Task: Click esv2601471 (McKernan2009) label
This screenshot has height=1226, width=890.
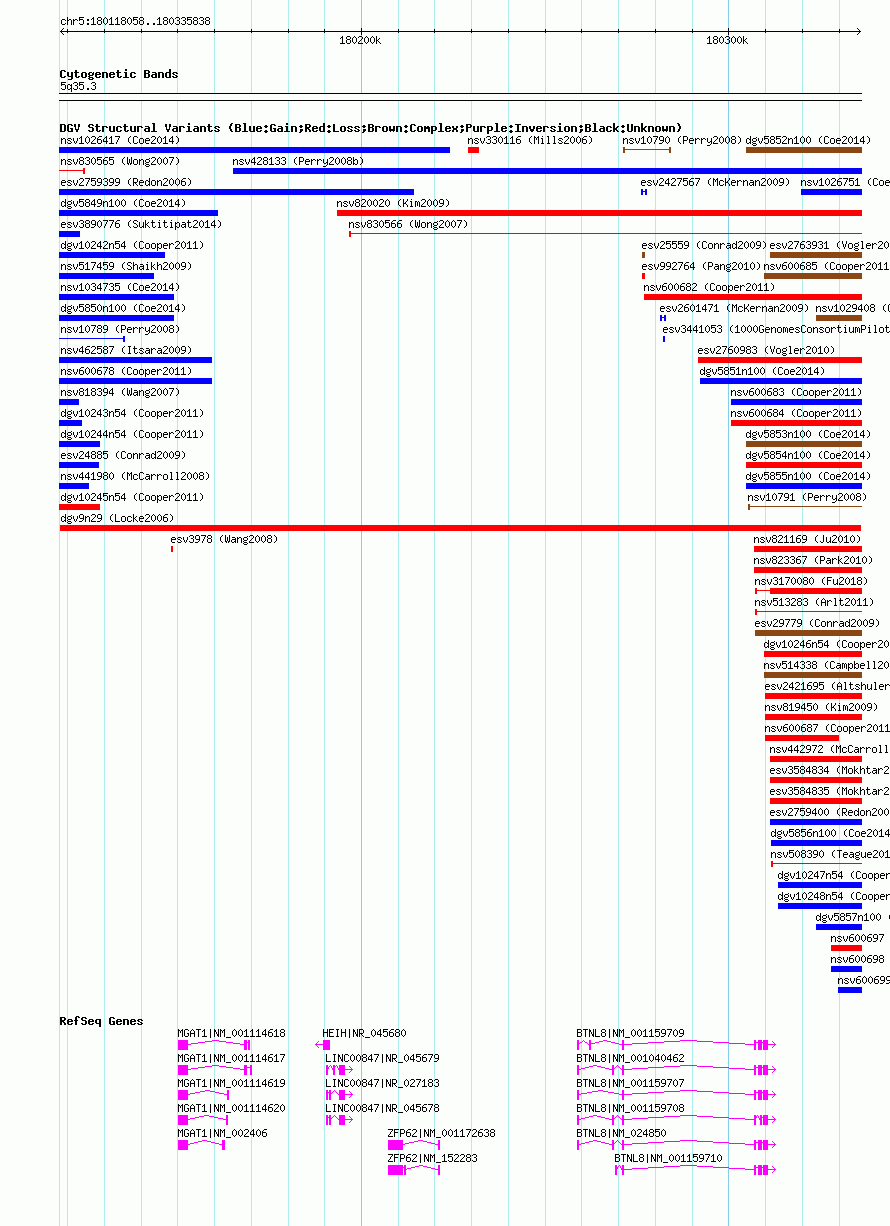Action: 734,309
